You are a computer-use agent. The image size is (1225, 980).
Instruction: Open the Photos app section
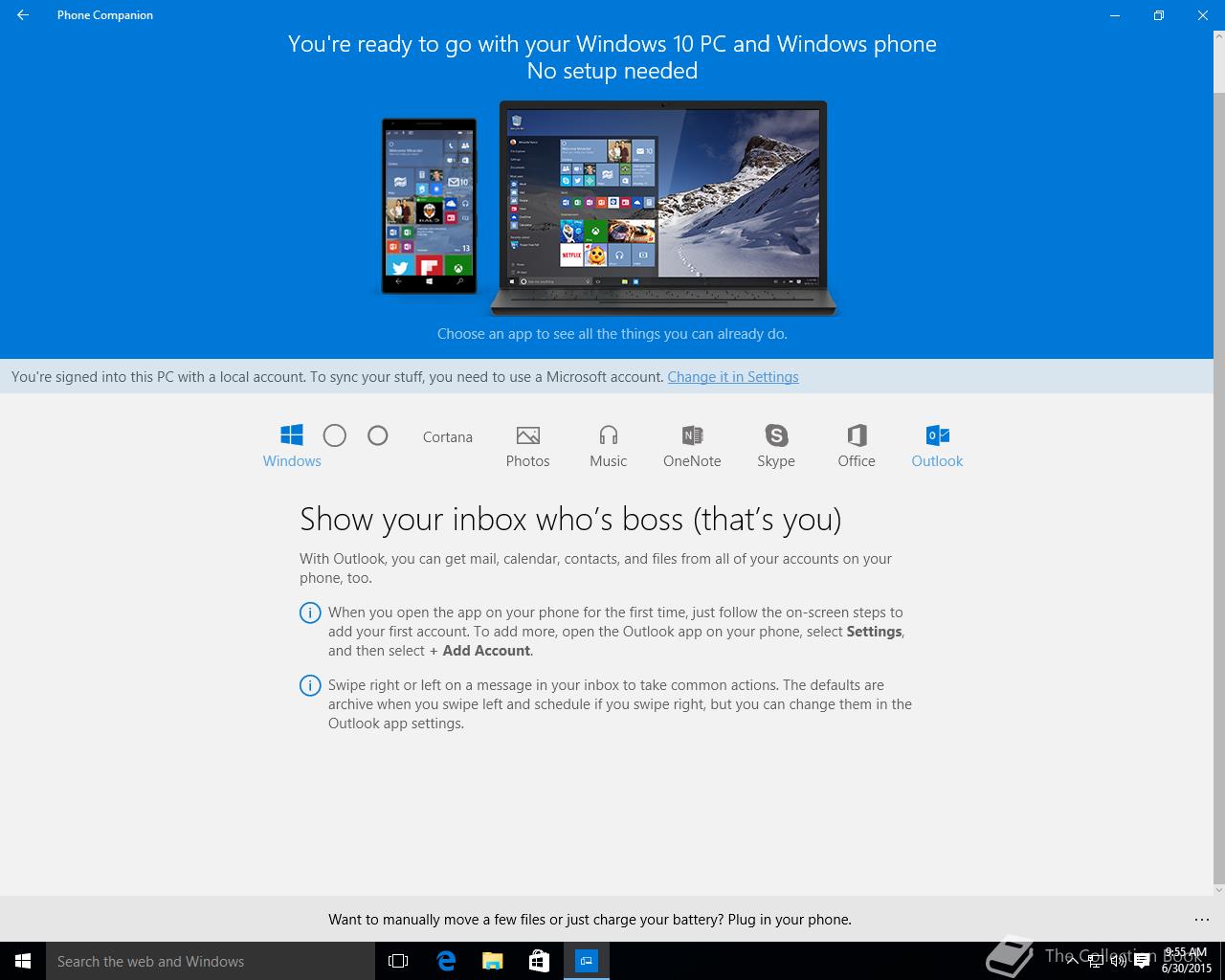pyautogui.click(x=527, y=446)
